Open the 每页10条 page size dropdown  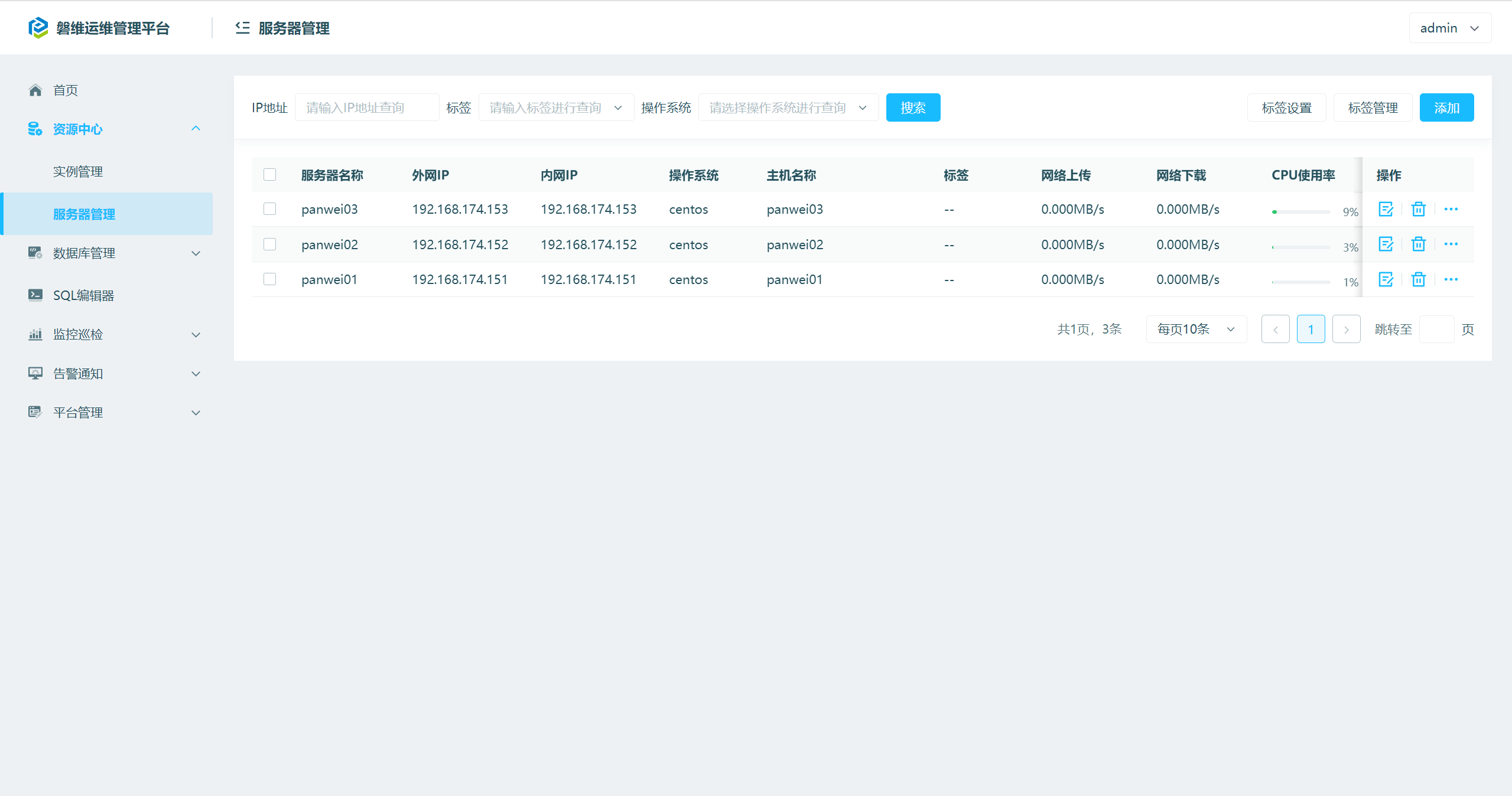[1196, 329]
